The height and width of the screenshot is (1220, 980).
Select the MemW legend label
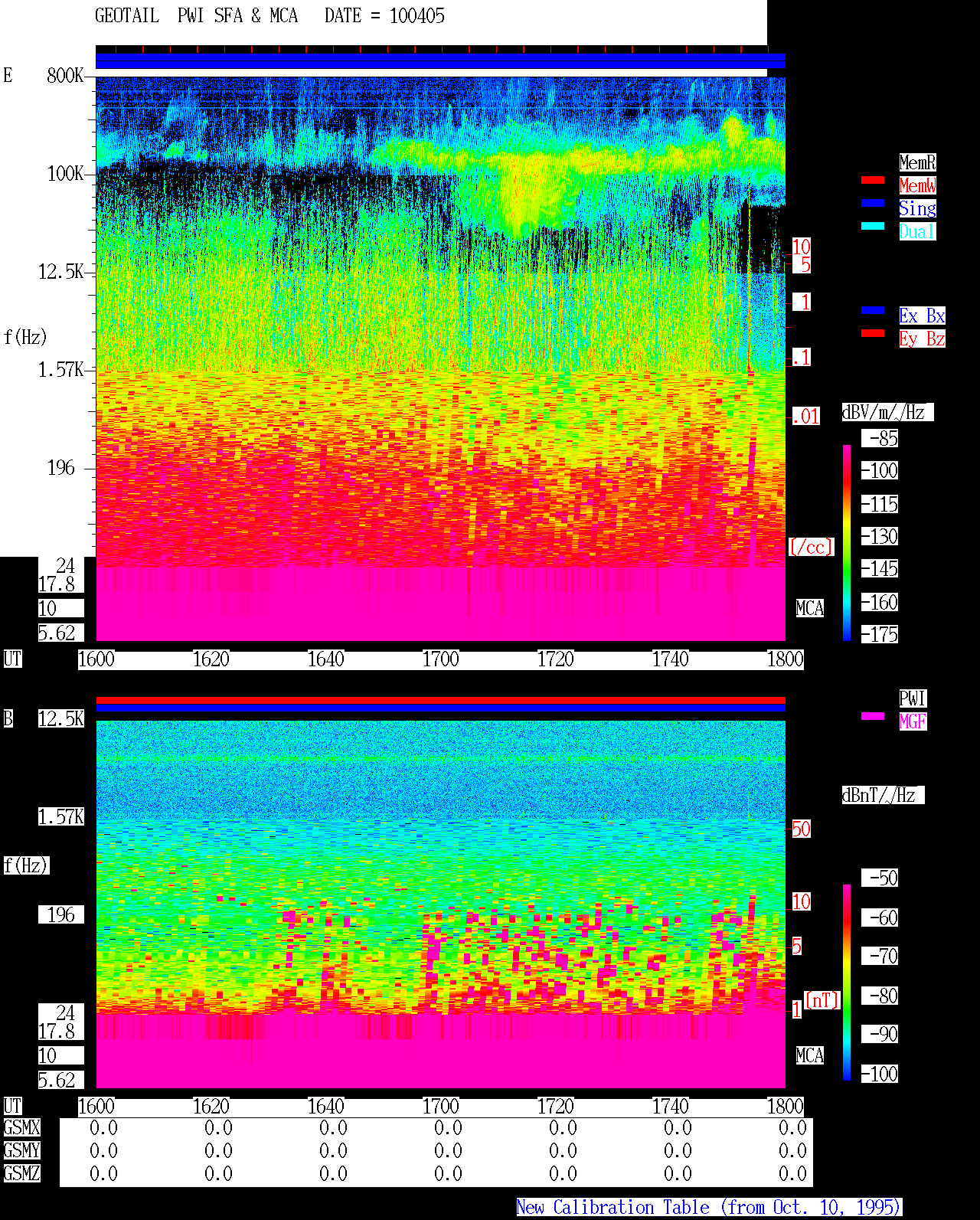click(x=917, y=185)
